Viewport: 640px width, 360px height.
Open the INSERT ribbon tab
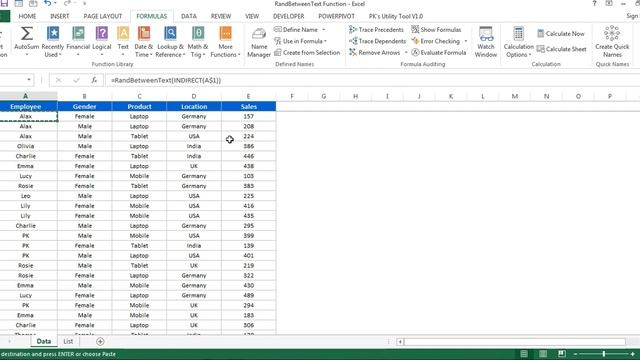click(x=60, y=16)
